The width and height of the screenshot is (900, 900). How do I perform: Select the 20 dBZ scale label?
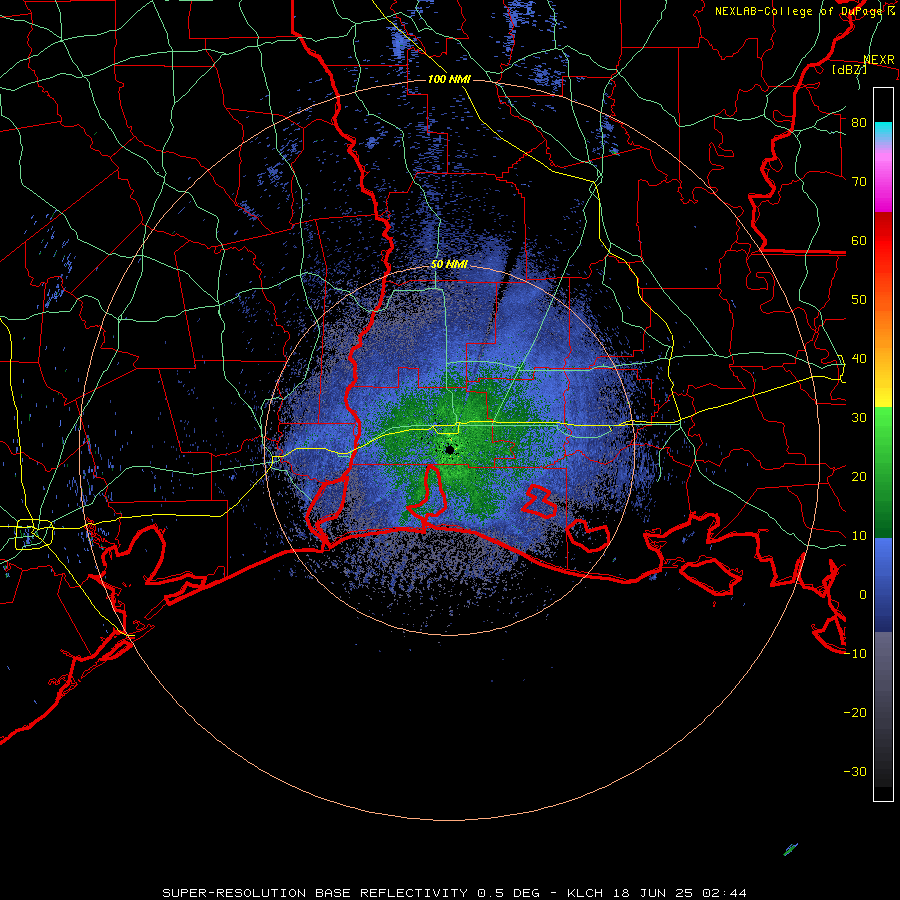(x=859, y=477)
